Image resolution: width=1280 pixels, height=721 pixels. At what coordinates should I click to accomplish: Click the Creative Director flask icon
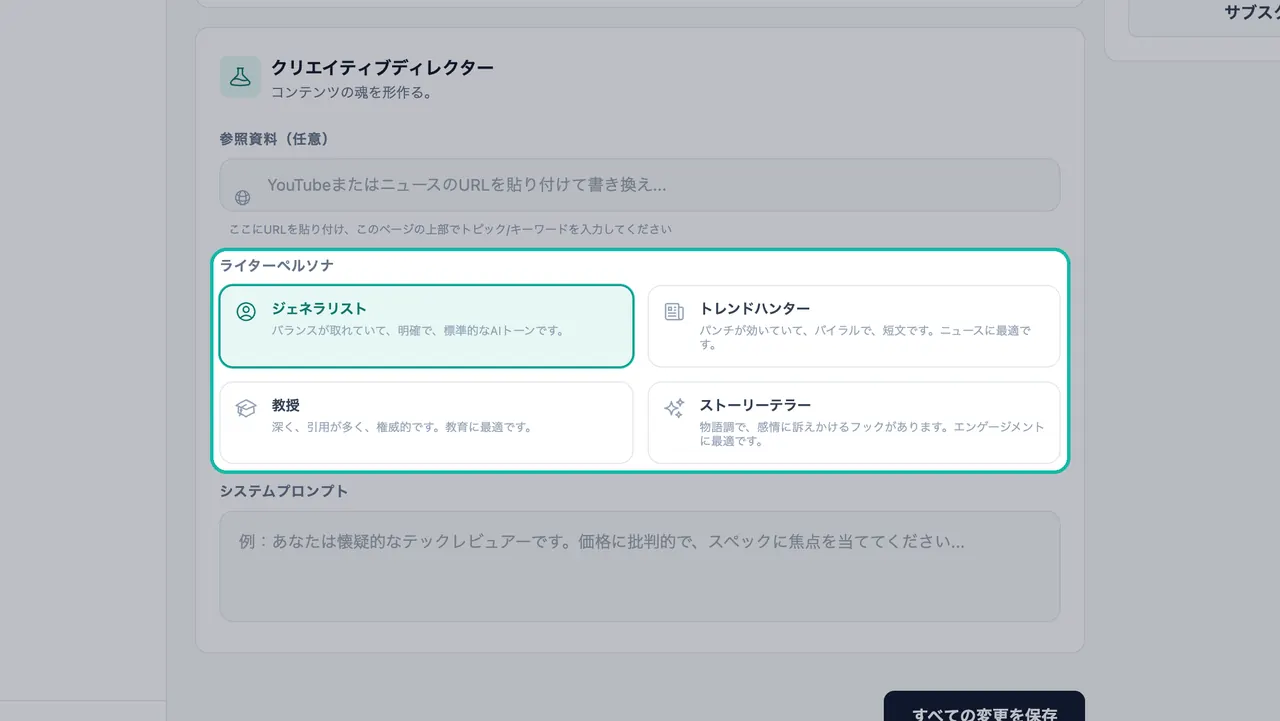click(240, 77)
